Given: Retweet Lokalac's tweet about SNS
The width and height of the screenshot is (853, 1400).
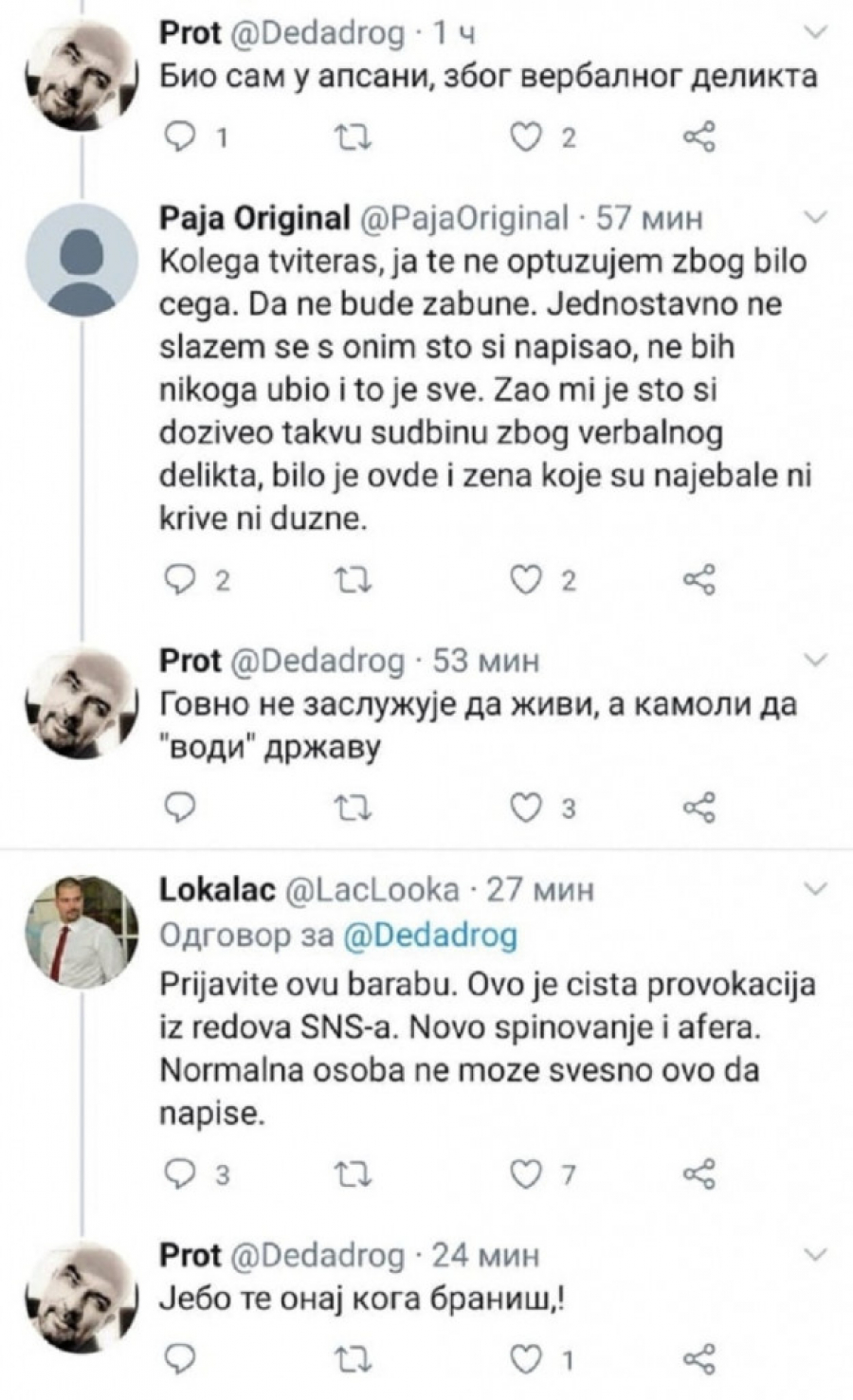Looking at the screenshot, I should 354,1174.
